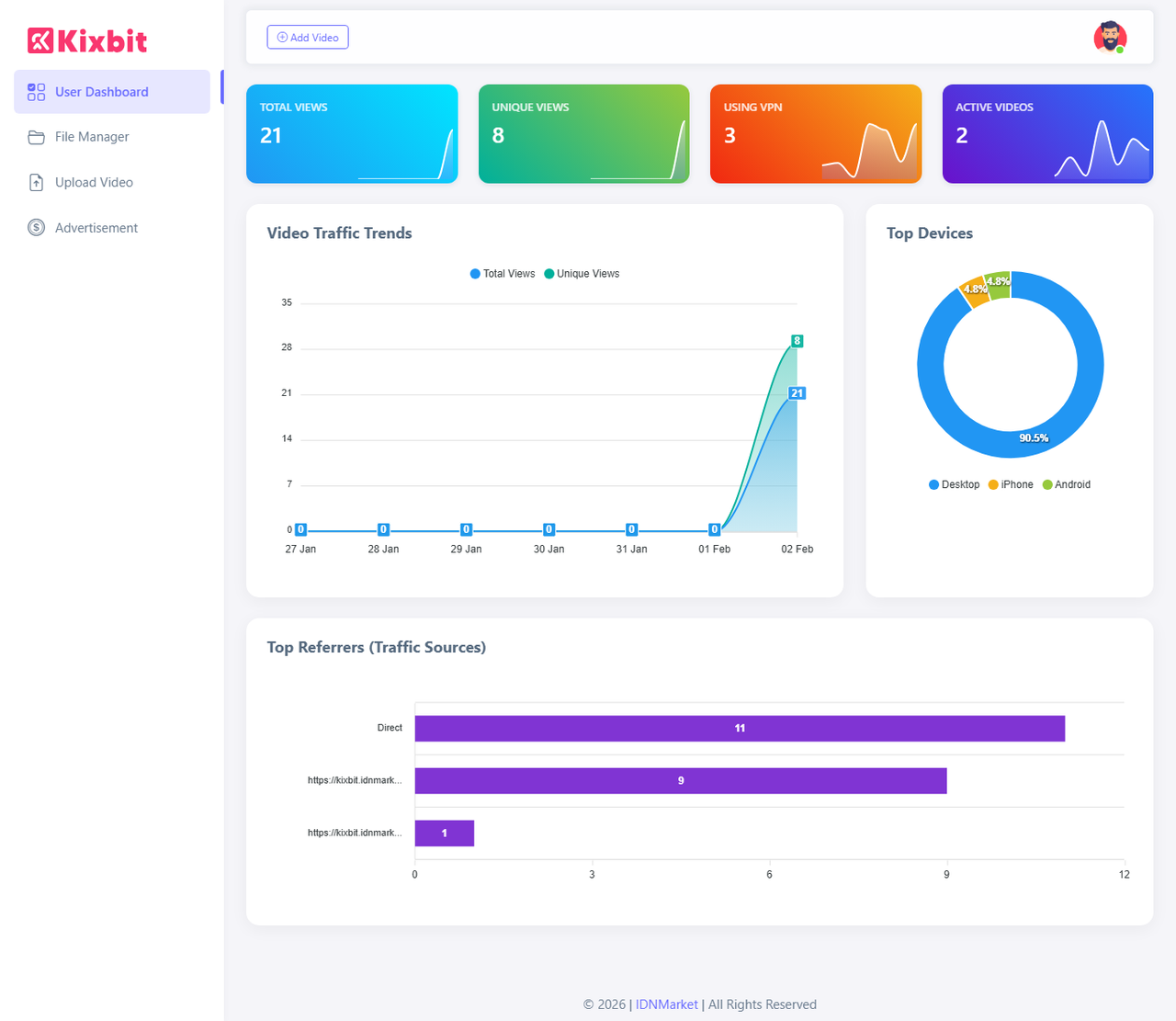Click the plus icon in Add Video
This screenshot has height=1021, width=1176.
point(282,38)
